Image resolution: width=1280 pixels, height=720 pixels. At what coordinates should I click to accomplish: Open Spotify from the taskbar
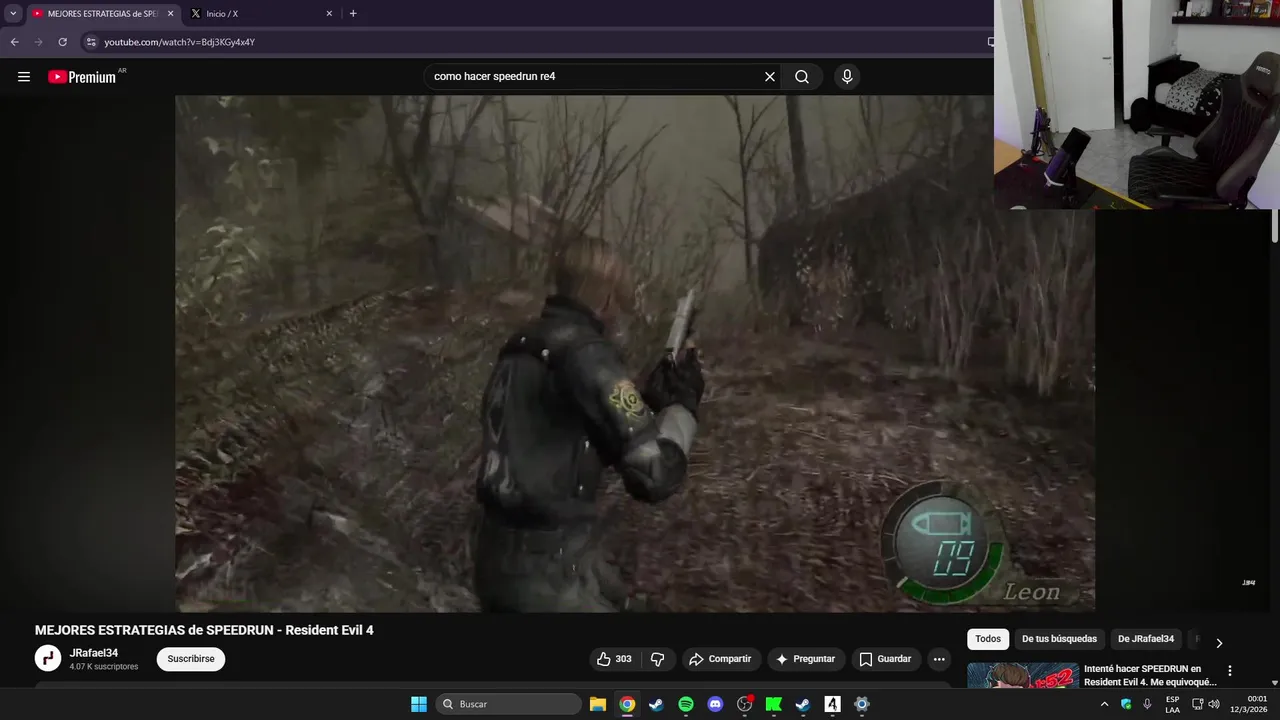pyautogui.click(x=686, y=704)
